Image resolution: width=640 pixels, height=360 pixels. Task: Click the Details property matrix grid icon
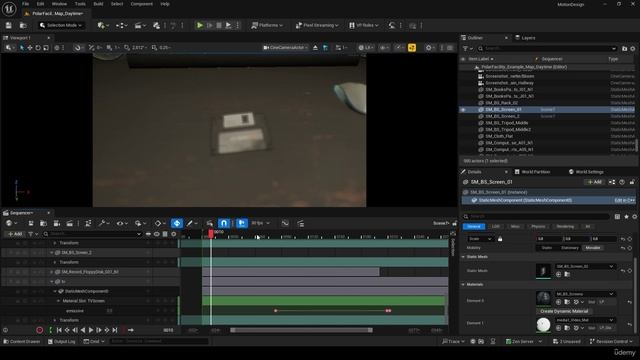tap(618, 217)
